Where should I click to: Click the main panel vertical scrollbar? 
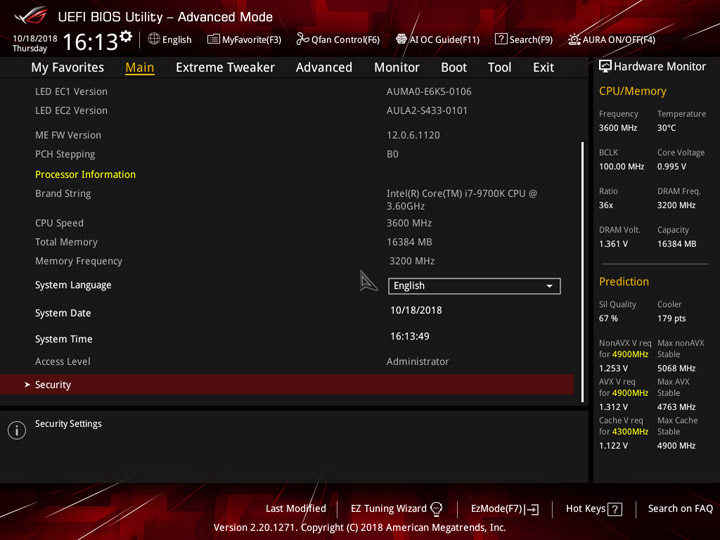click(x=583, y=272)
